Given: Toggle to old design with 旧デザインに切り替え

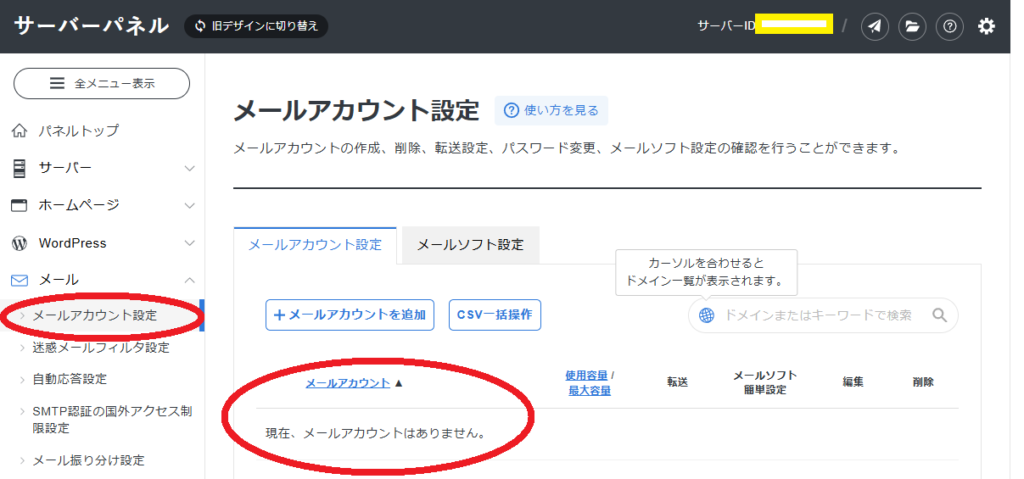Looking at the screenshot, I should tap(256, 26).
